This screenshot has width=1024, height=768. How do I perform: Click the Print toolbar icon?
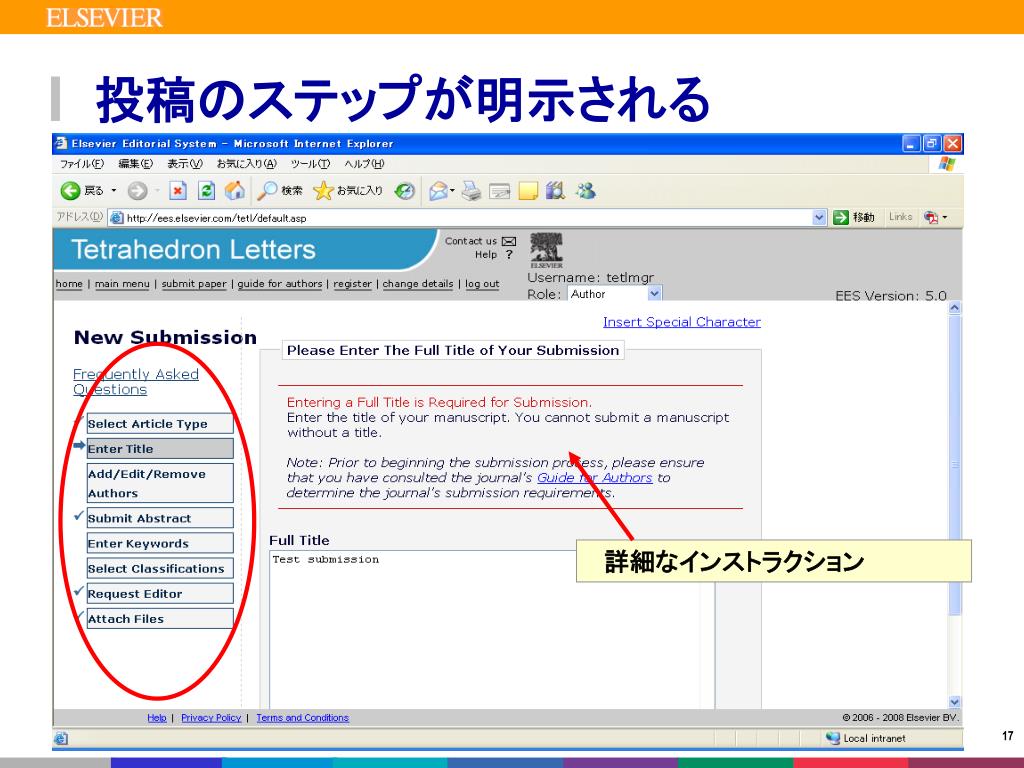coord(471,191)
